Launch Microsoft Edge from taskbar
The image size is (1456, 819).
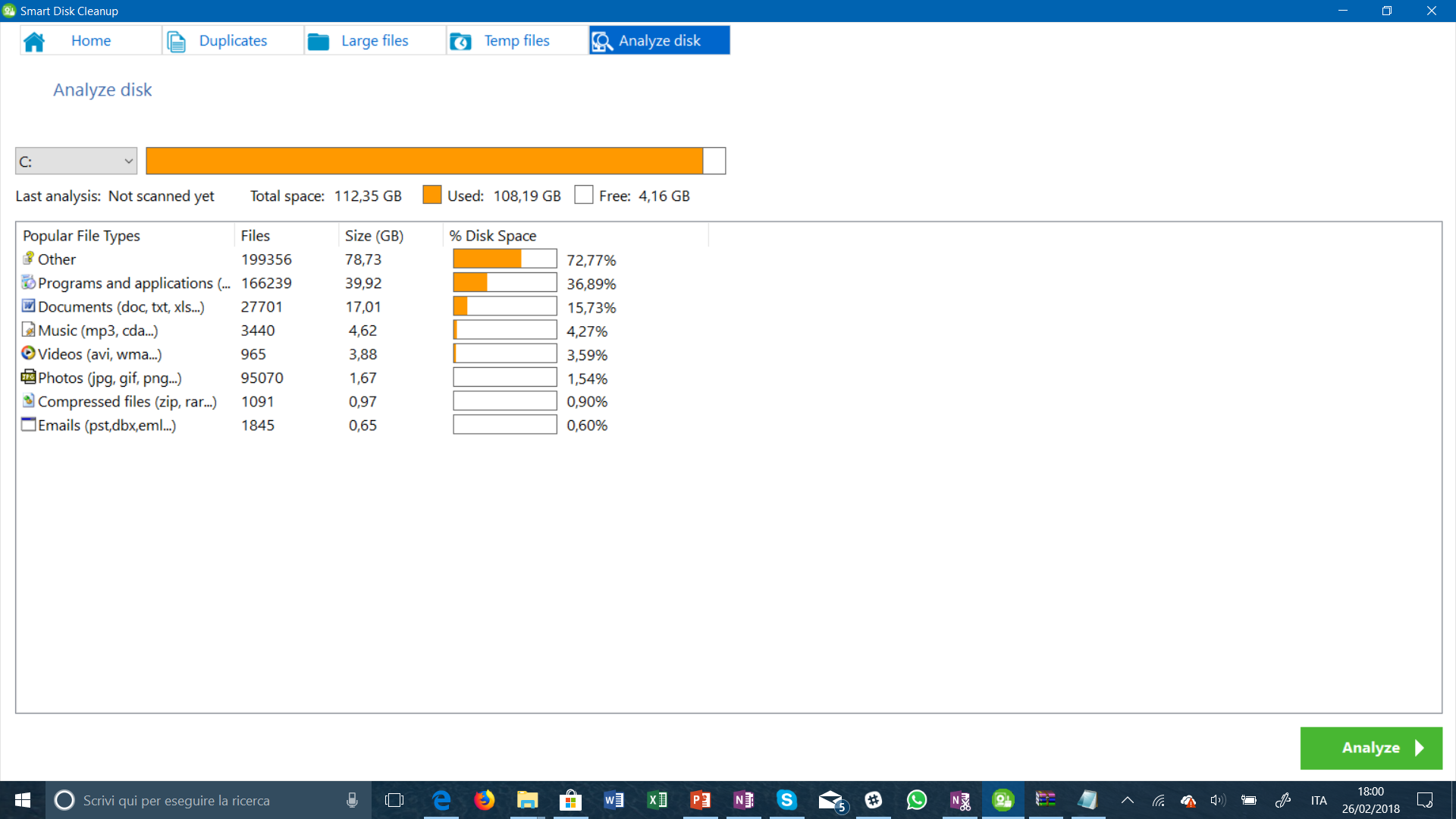point(441,800)
